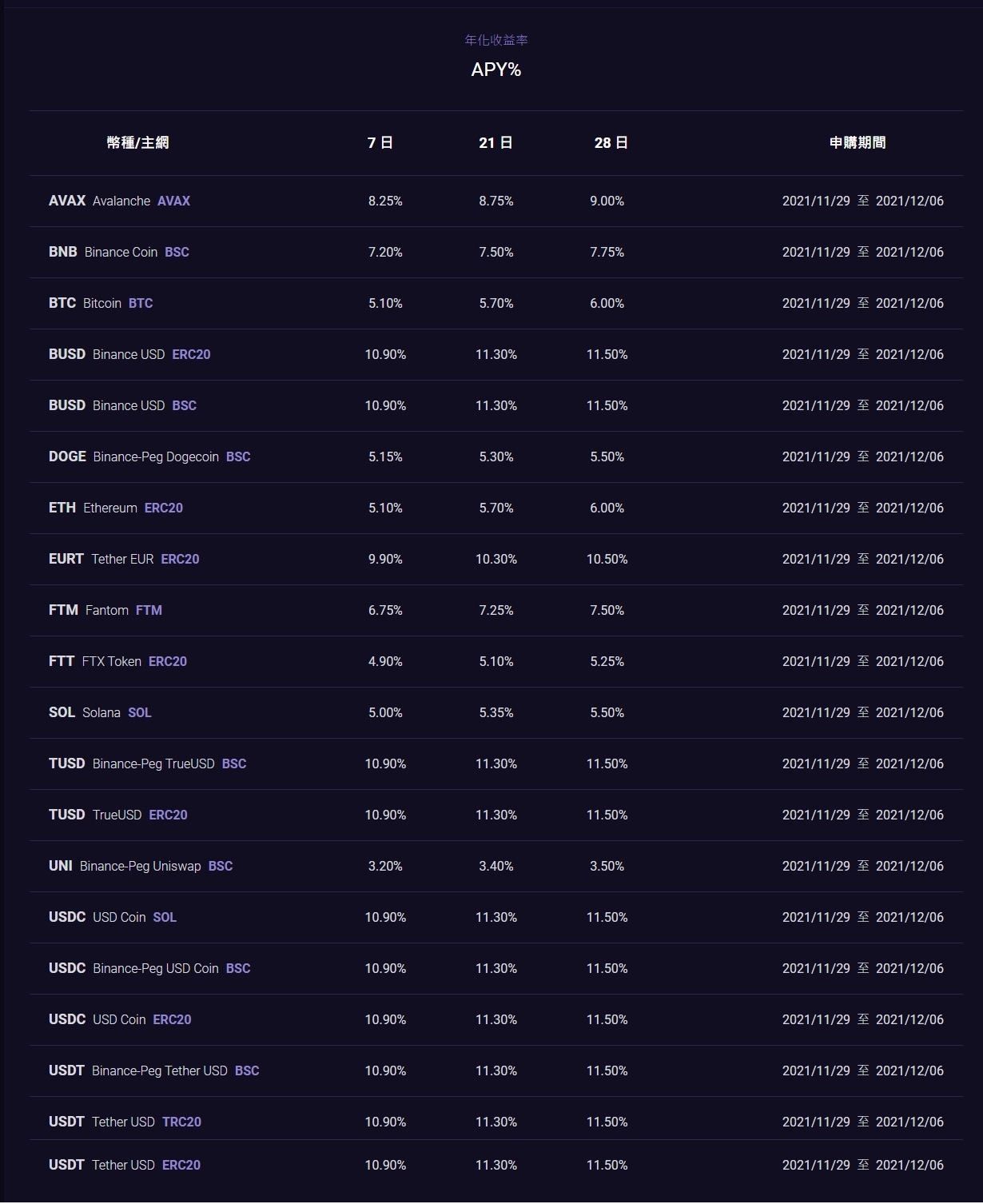983x1204 pixels.
Task: Click the USDT Tether USD TRC20 entry
Action: (125, 1122)
